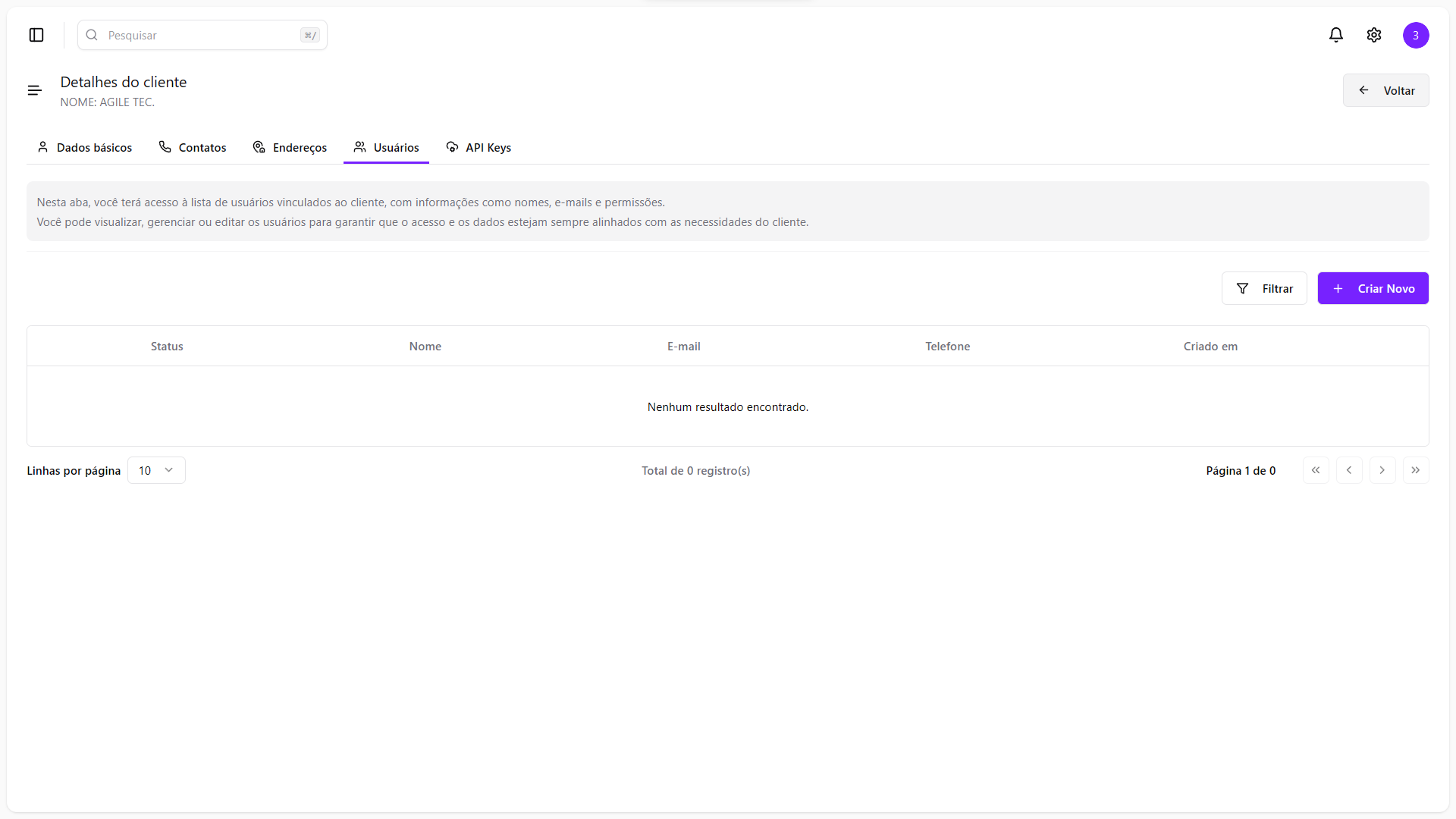The height and width of the screenshot is (819, 1456).
Task: Toggle the sidebar panel icon
Action: (x=36, y=35)
